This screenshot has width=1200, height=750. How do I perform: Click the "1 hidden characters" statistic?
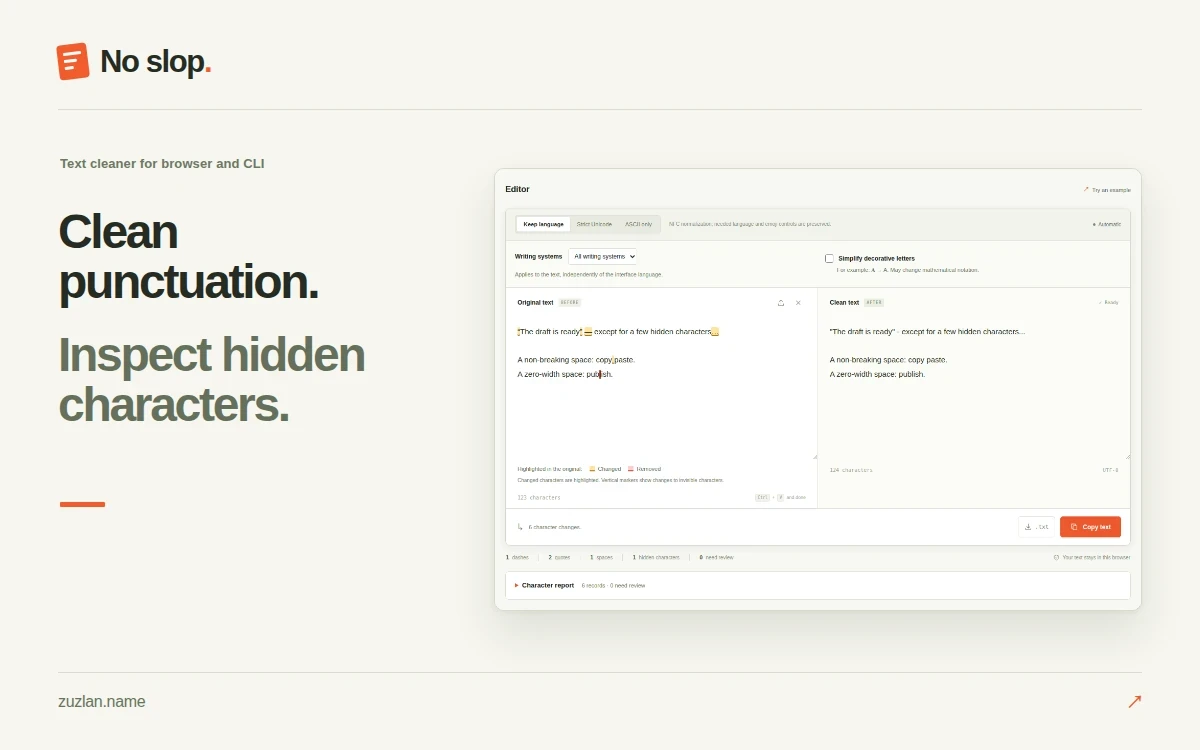tap(656, 557)
